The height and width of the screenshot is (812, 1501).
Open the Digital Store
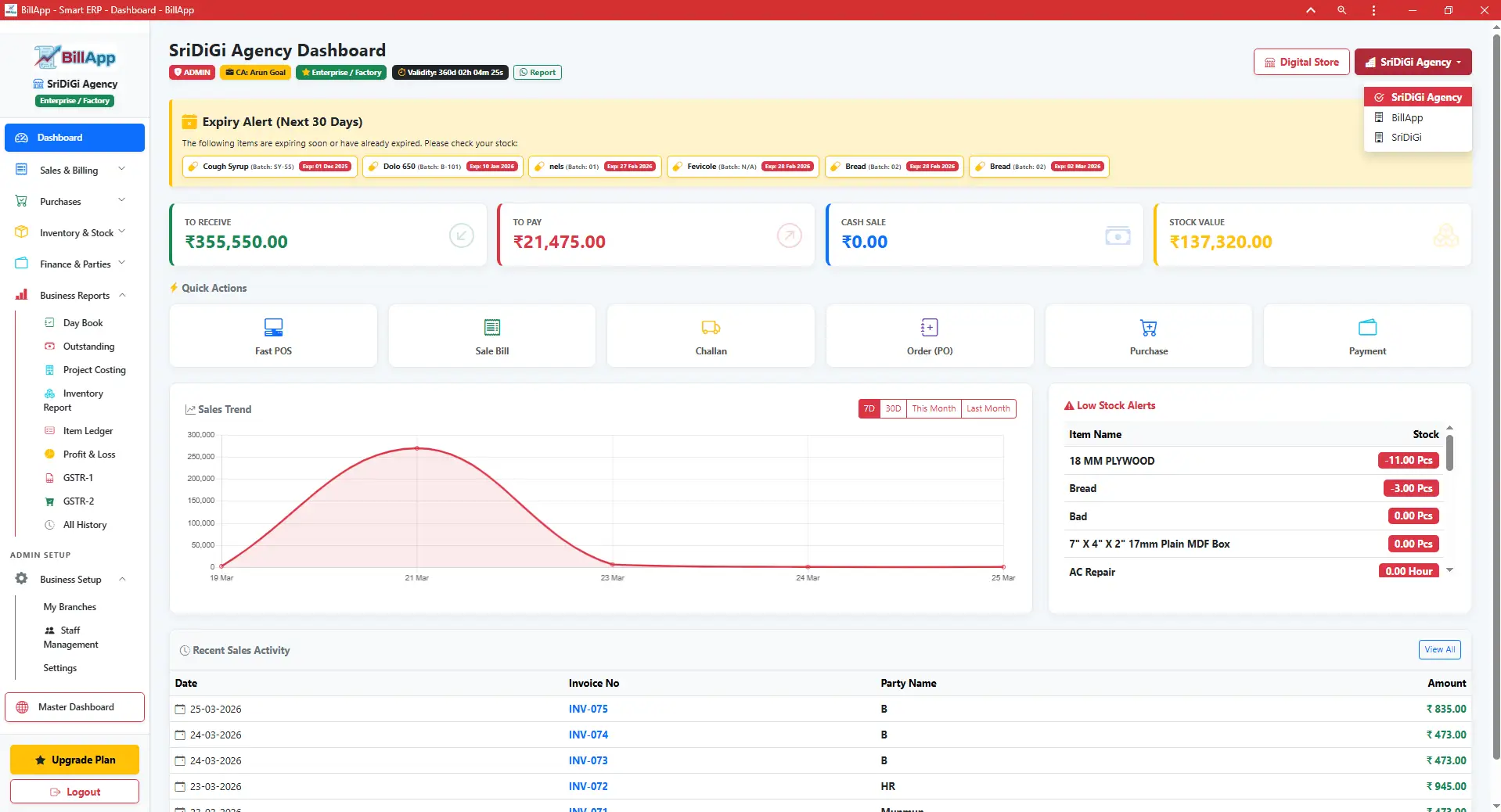click(x=1301, y=62)
